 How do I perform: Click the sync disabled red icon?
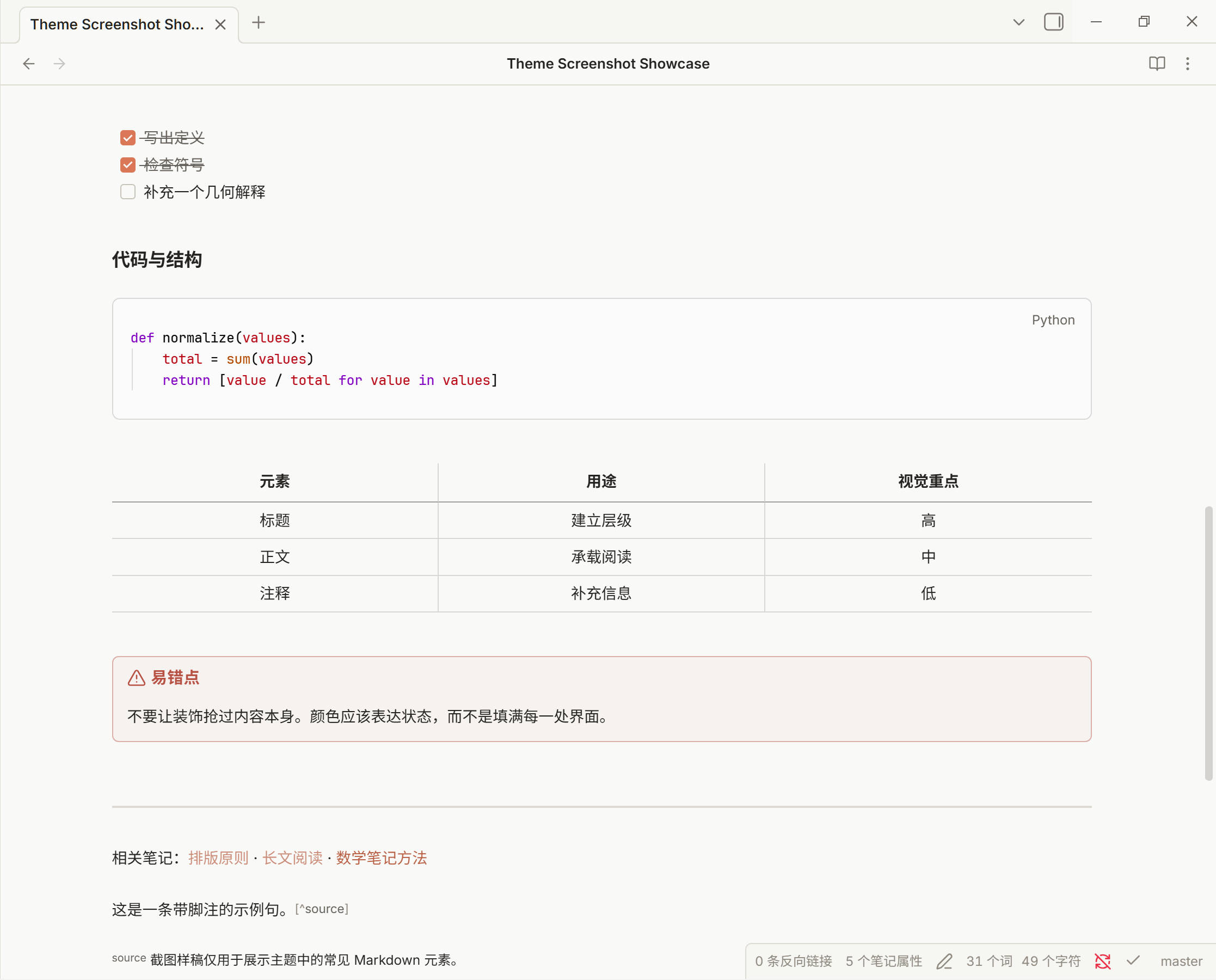pos(1103,961)
